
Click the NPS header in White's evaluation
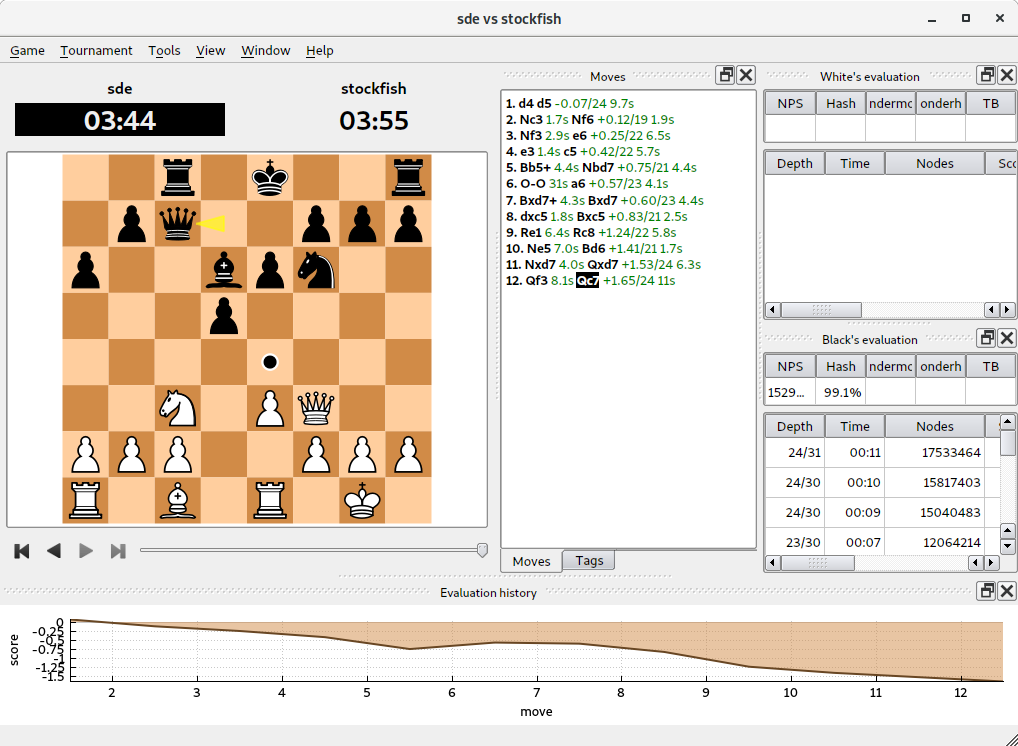coord(790,103)
